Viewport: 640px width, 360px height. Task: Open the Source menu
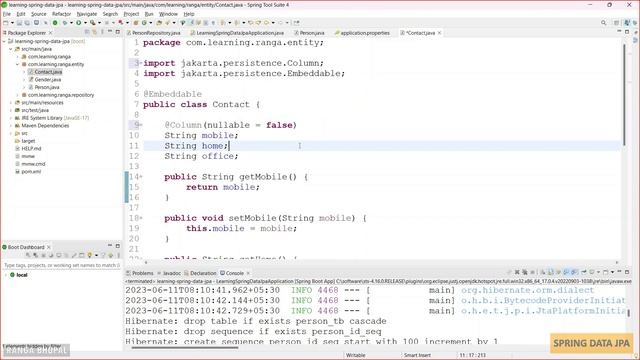(39, 14)
